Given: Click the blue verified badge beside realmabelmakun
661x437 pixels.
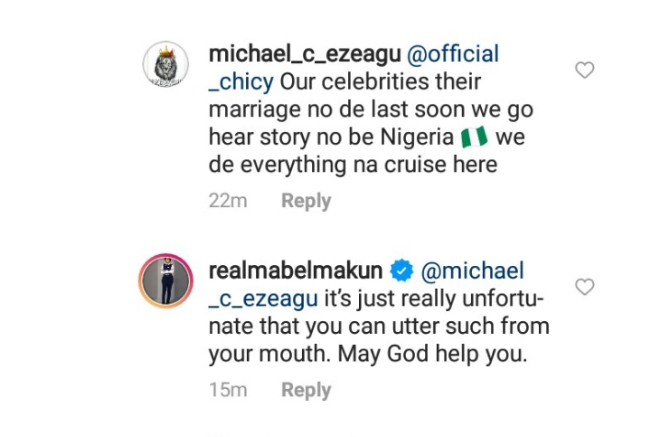Looking at the screenshot, I should 402,272.
